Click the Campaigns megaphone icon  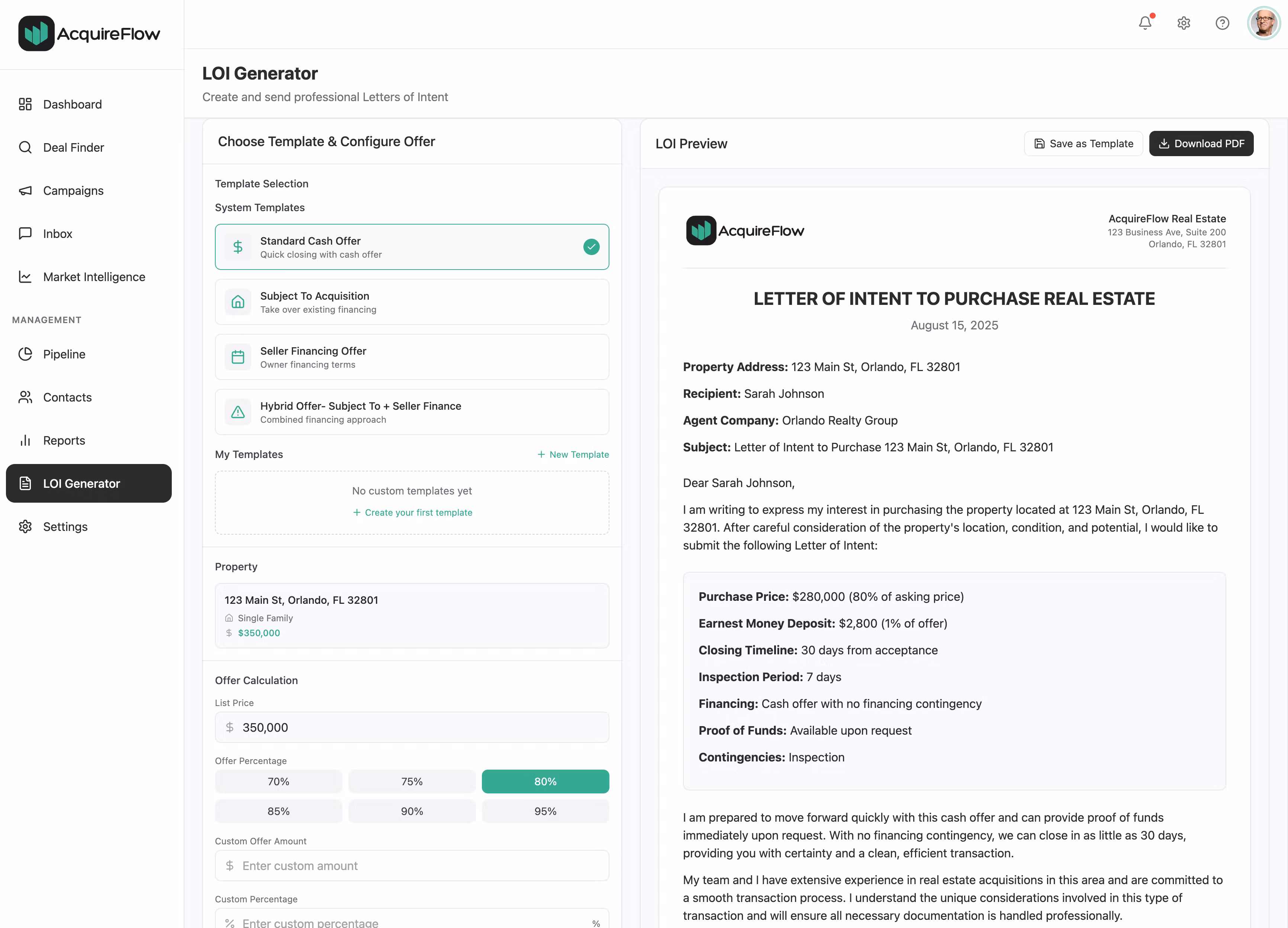[x=25, y=191]
